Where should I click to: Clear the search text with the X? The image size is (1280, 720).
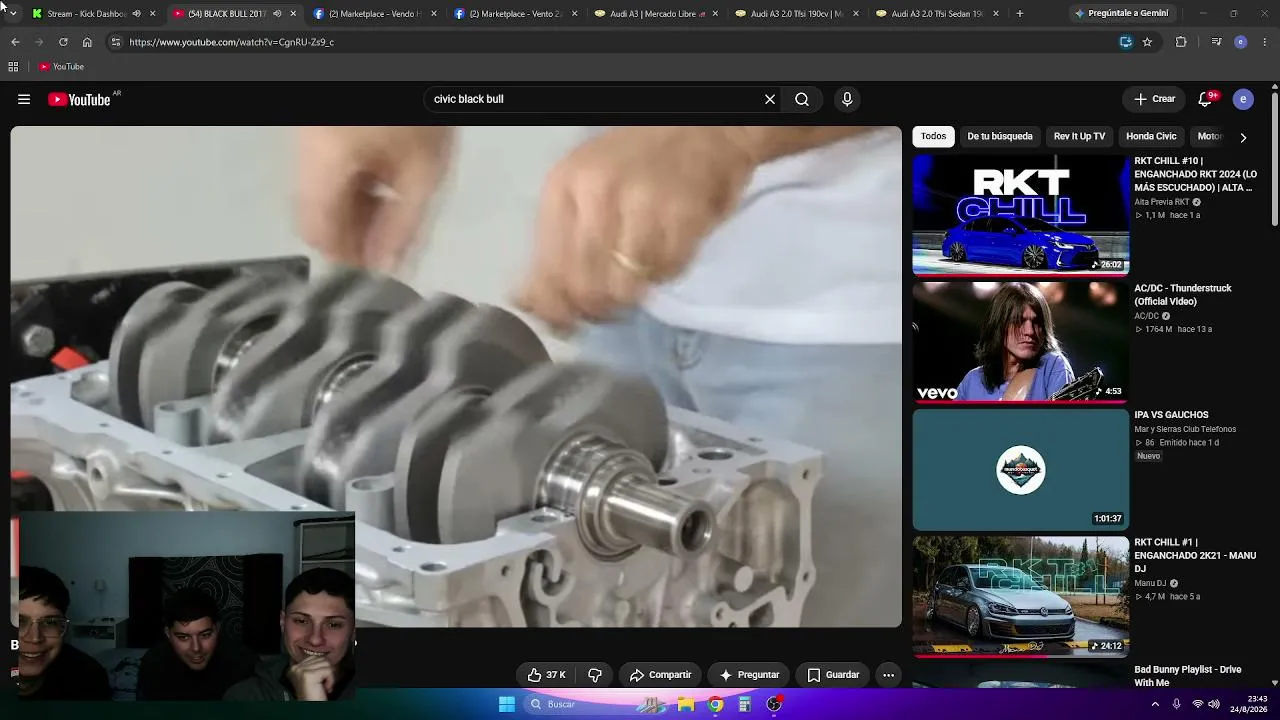pyautogui.click(x=770, y=99)
